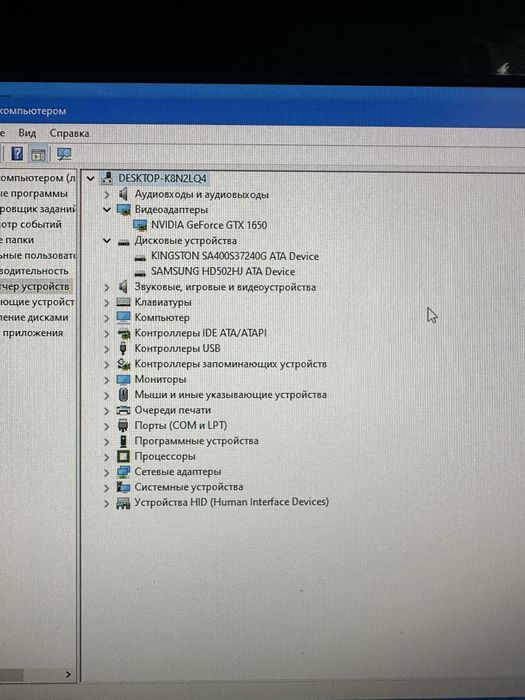Expand Устройства HID category

(107, 503)
